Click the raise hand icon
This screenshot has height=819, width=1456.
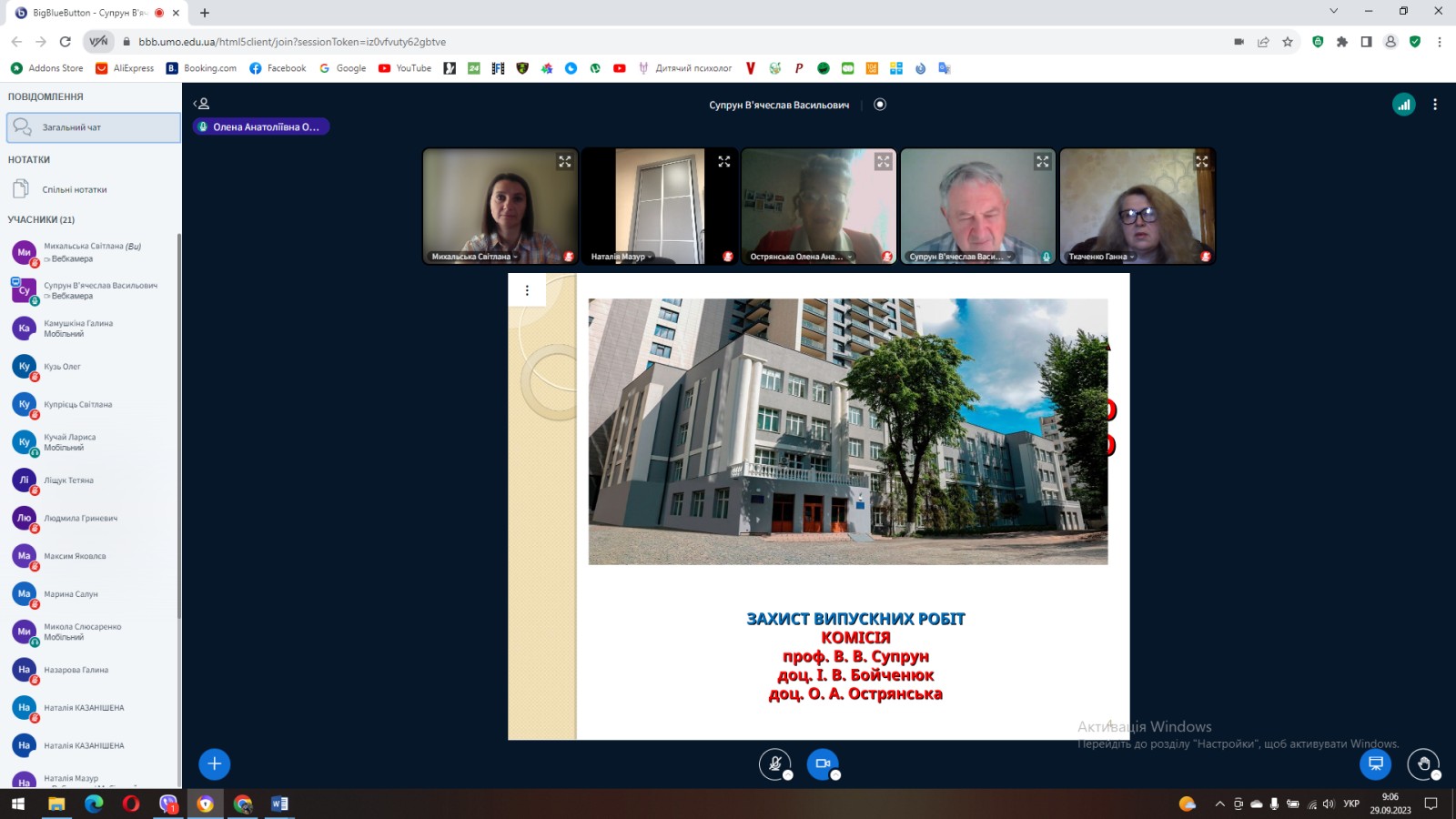[1423, 763]
